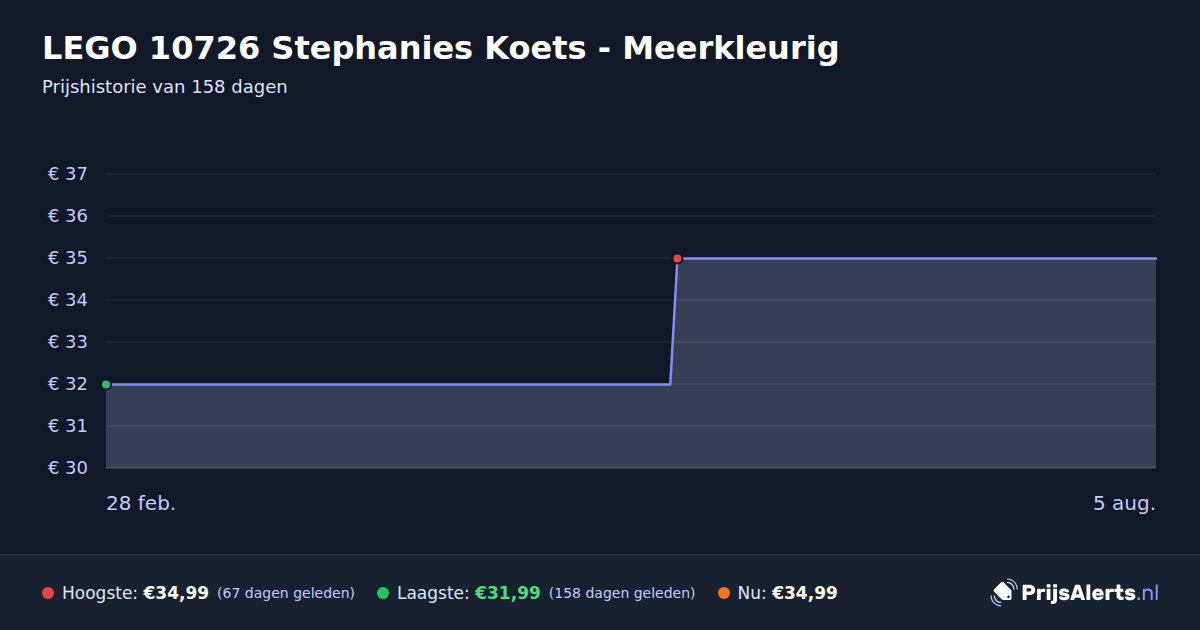The image size is (1200, 630).
Task: Click the green lowest-price point on the chart
Action: (106, 384)
